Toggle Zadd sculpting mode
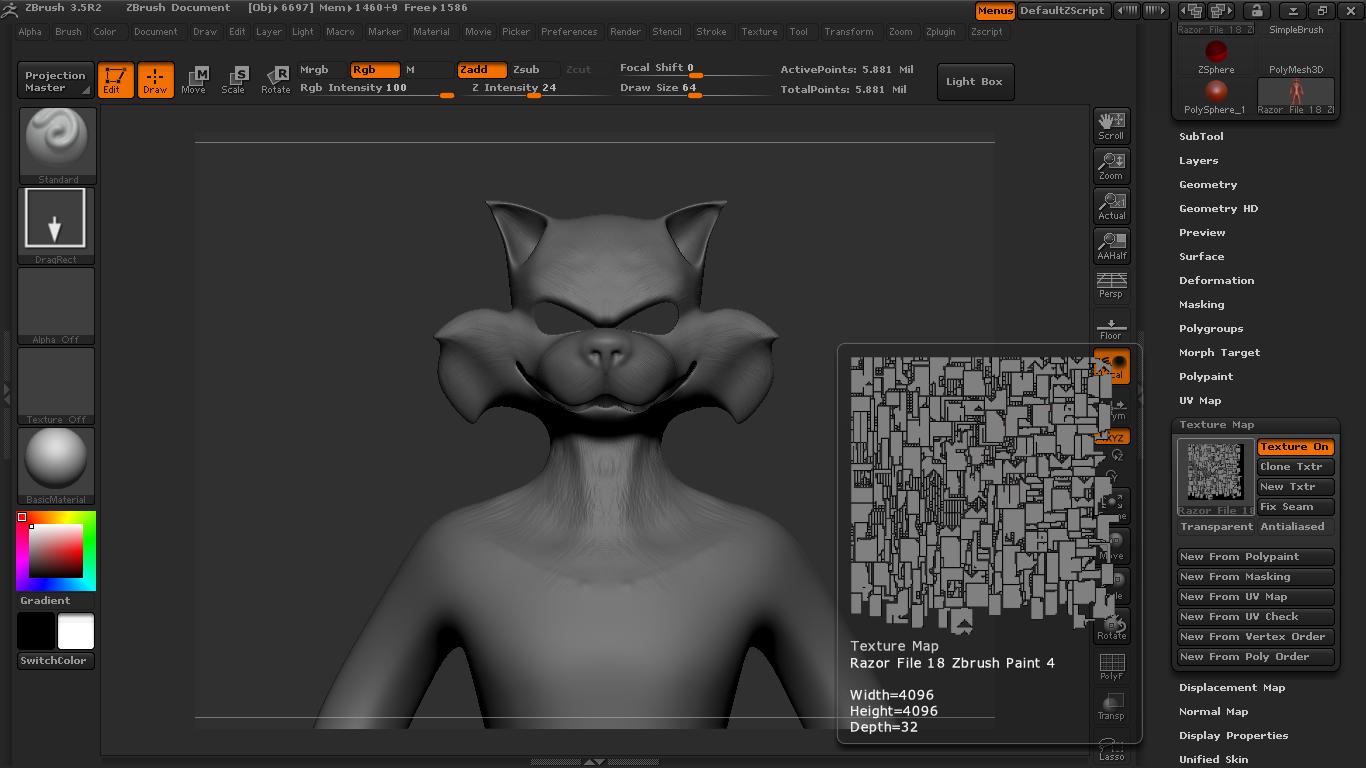The width and height of the screenshot is (1366, 768). pyautogui.click(x=481, y=70)
